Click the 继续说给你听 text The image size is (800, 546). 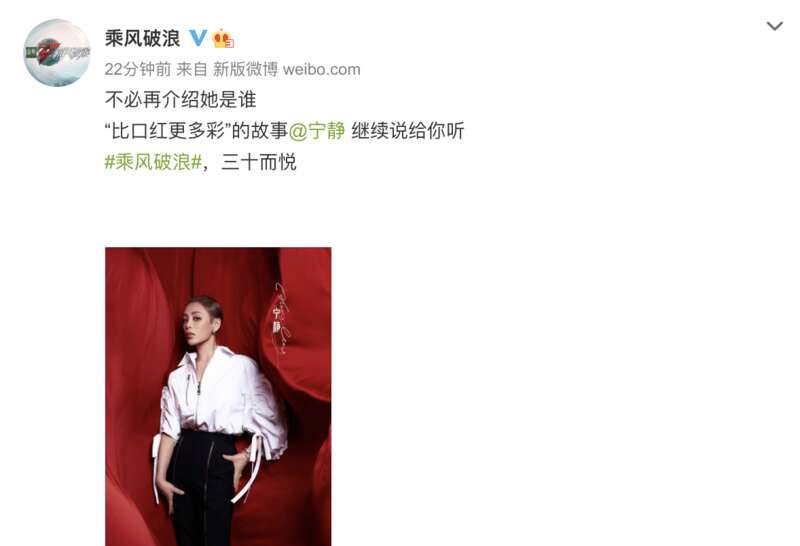pyautogui.click(x=408, y=131)
